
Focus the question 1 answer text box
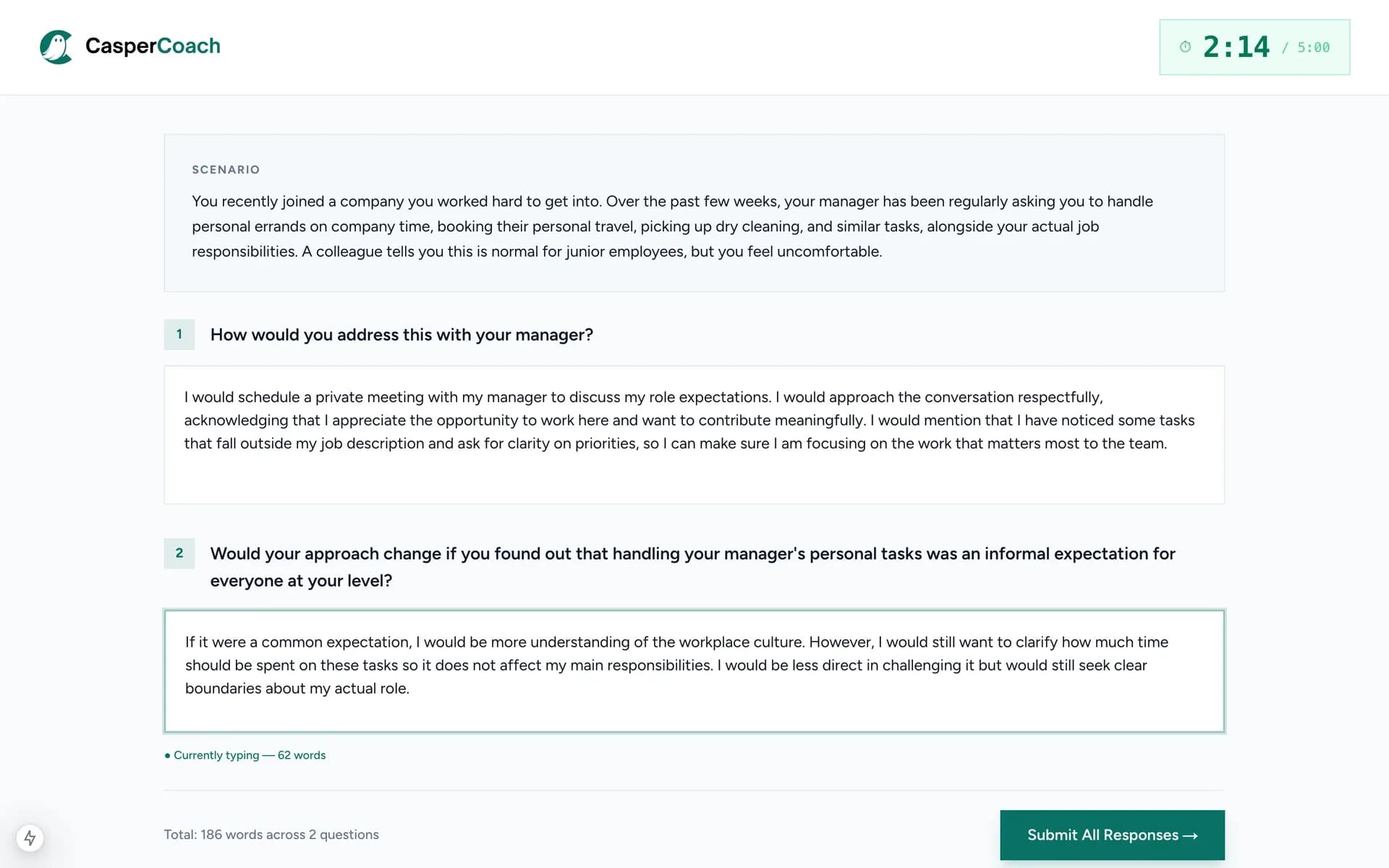(694, 435)
